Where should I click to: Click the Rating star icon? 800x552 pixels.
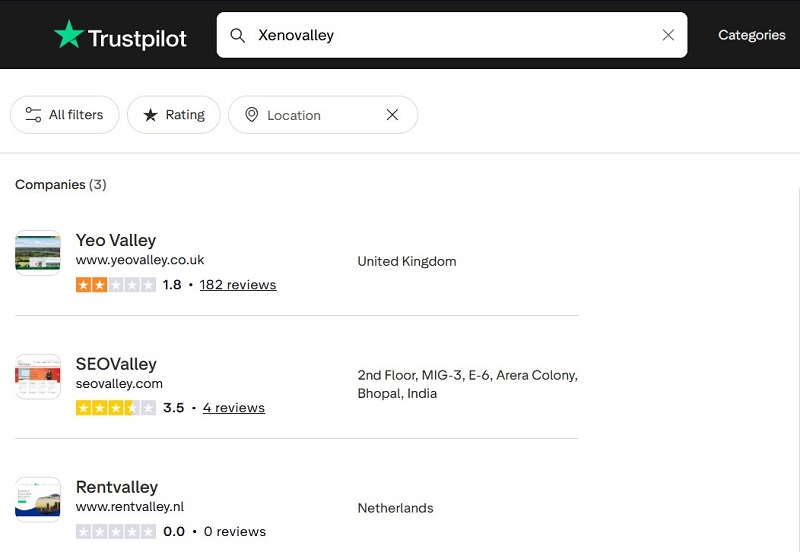150,115
